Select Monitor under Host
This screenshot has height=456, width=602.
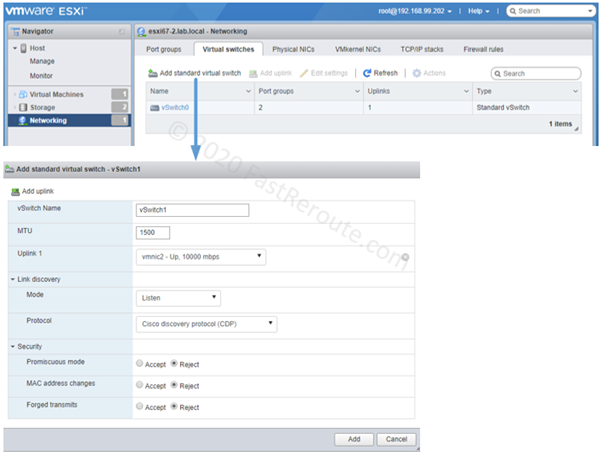(41, 76)
